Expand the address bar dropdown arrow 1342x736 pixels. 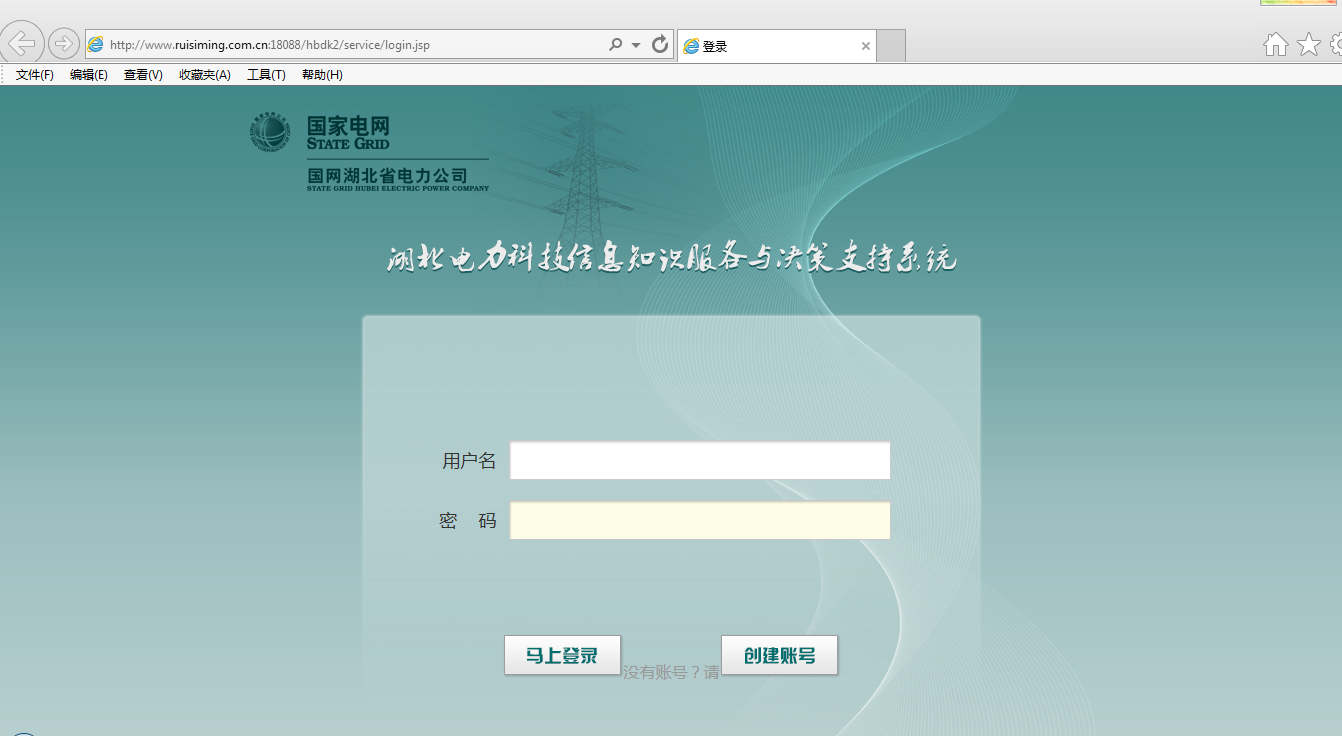coord(636,45)
